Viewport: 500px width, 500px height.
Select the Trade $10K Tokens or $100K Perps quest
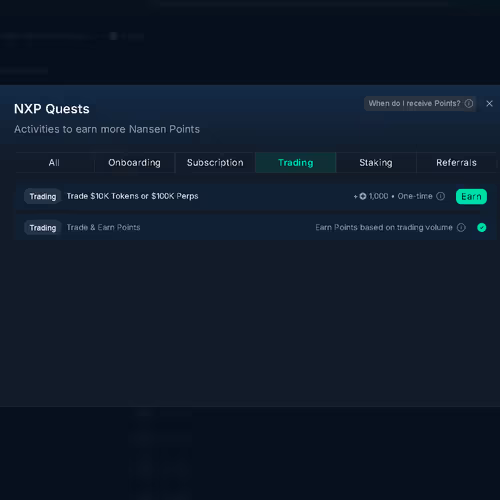256,197
